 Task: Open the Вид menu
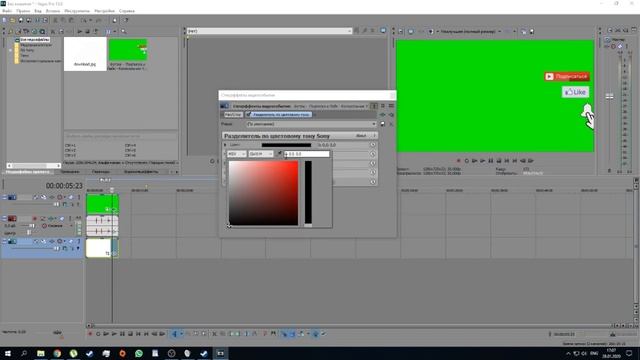point(38,11)
